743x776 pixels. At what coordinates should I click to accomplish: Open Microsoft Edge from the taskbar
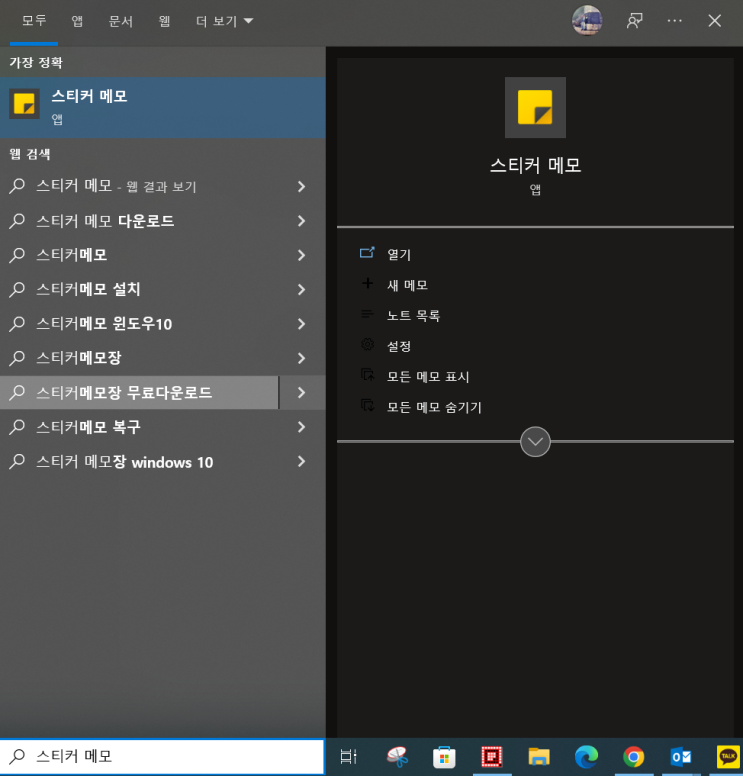coord(587,757)
